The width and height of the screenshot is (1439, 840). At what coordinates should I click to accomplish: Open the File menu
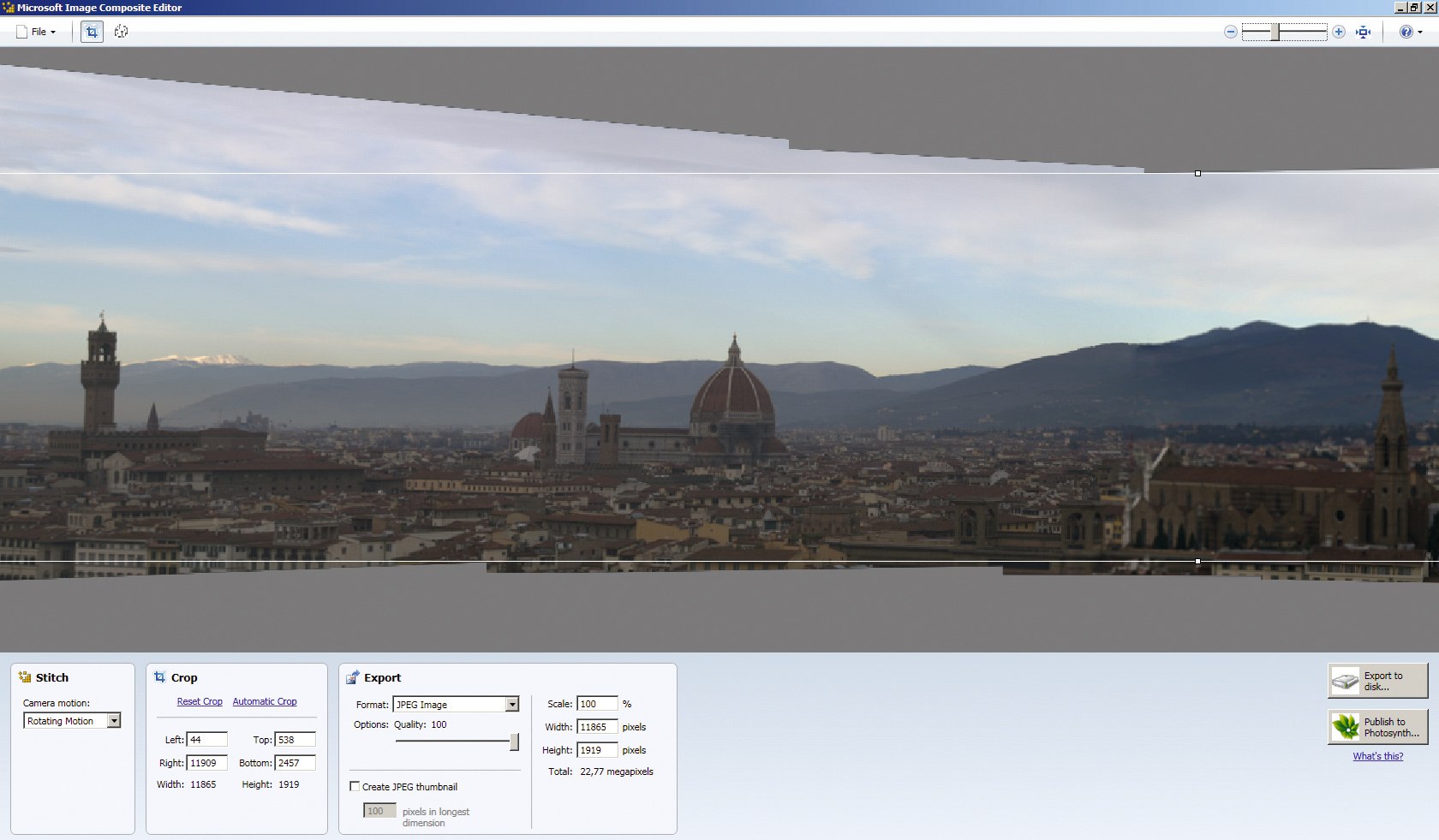click(37, 32)
